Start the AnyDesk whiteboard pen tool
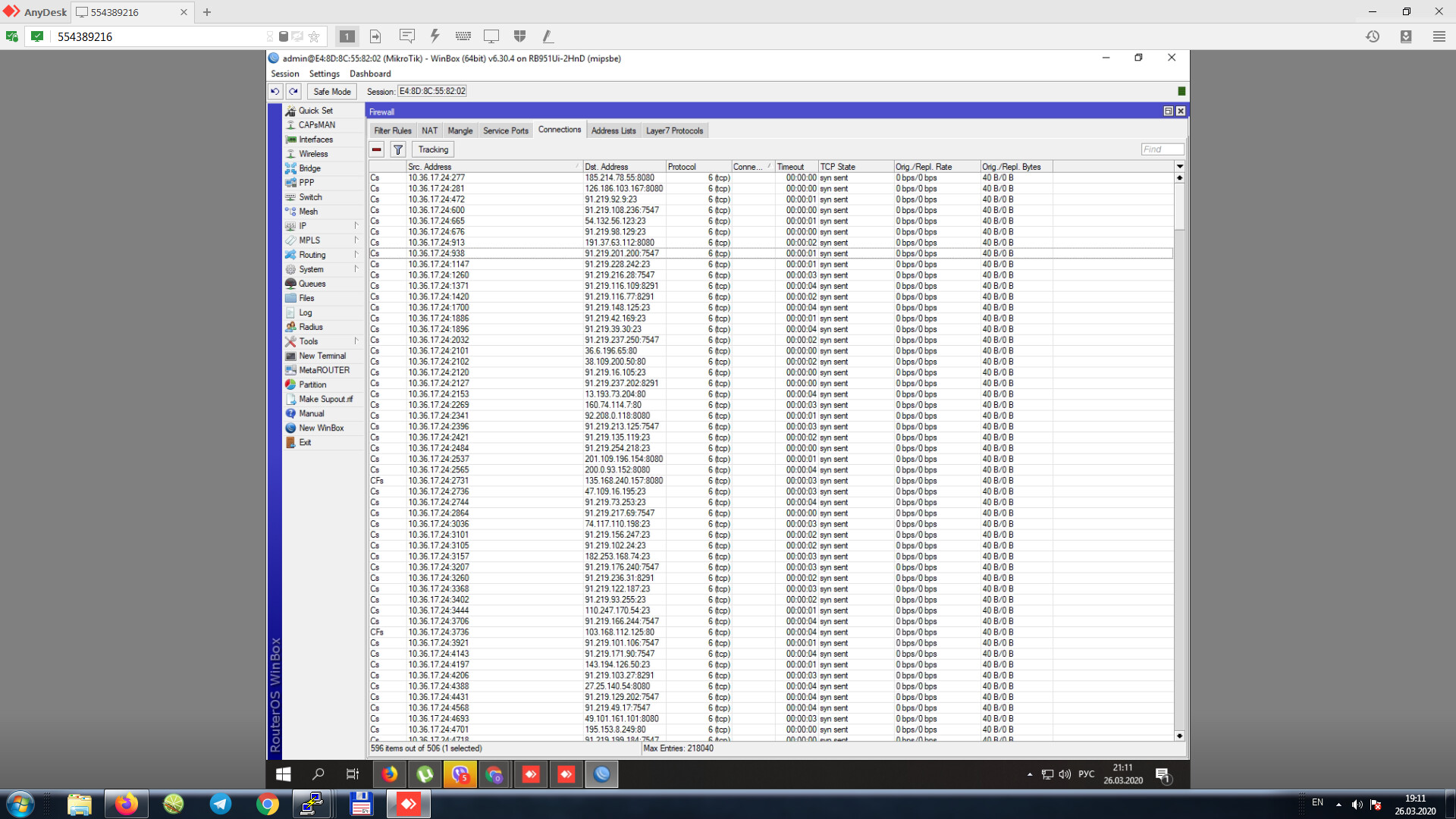The width and height of the screenshot is (1456, 819). pyautogui.click(x=548, y=36)
